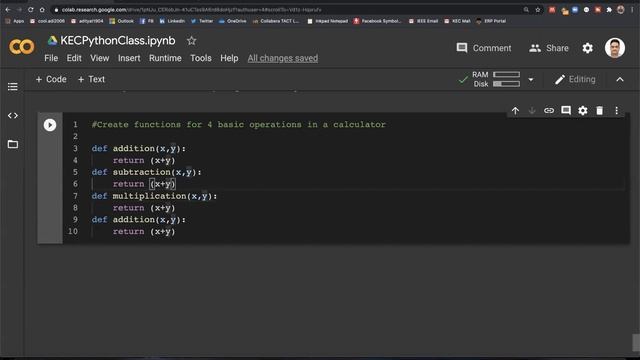Image resolution: width=640 pixels, height=360 pixels.
Task: Go back in browser
Action: click(8, 9)
